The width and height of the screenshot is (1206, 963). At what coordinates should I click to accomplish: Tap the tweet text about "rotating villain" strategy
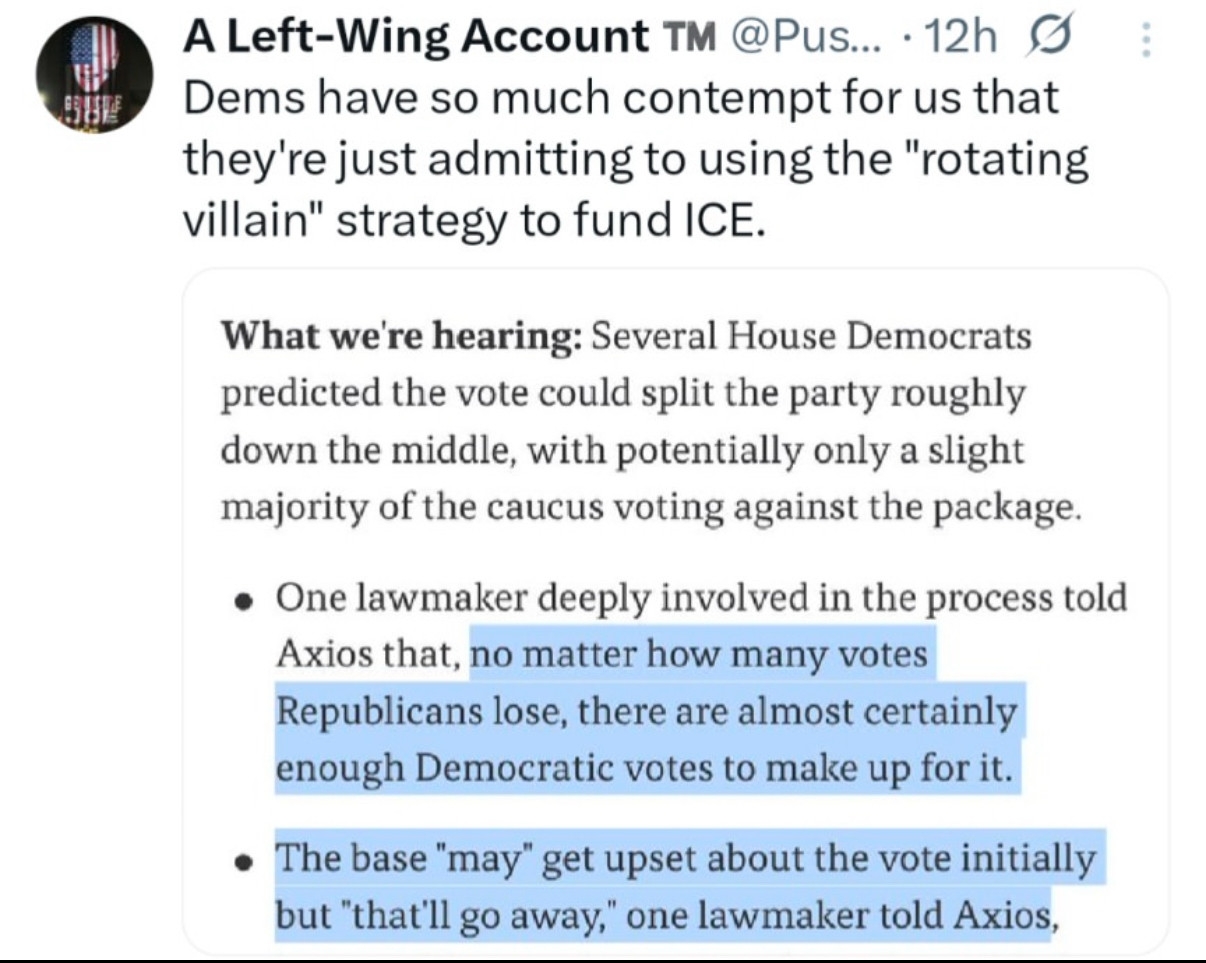coord(635,159)
